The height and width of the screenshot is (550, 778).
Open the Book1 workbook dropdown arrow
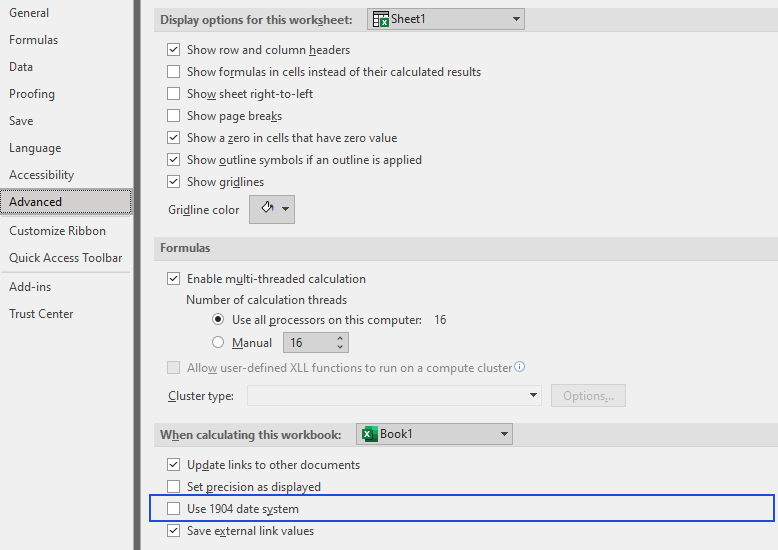504,434
